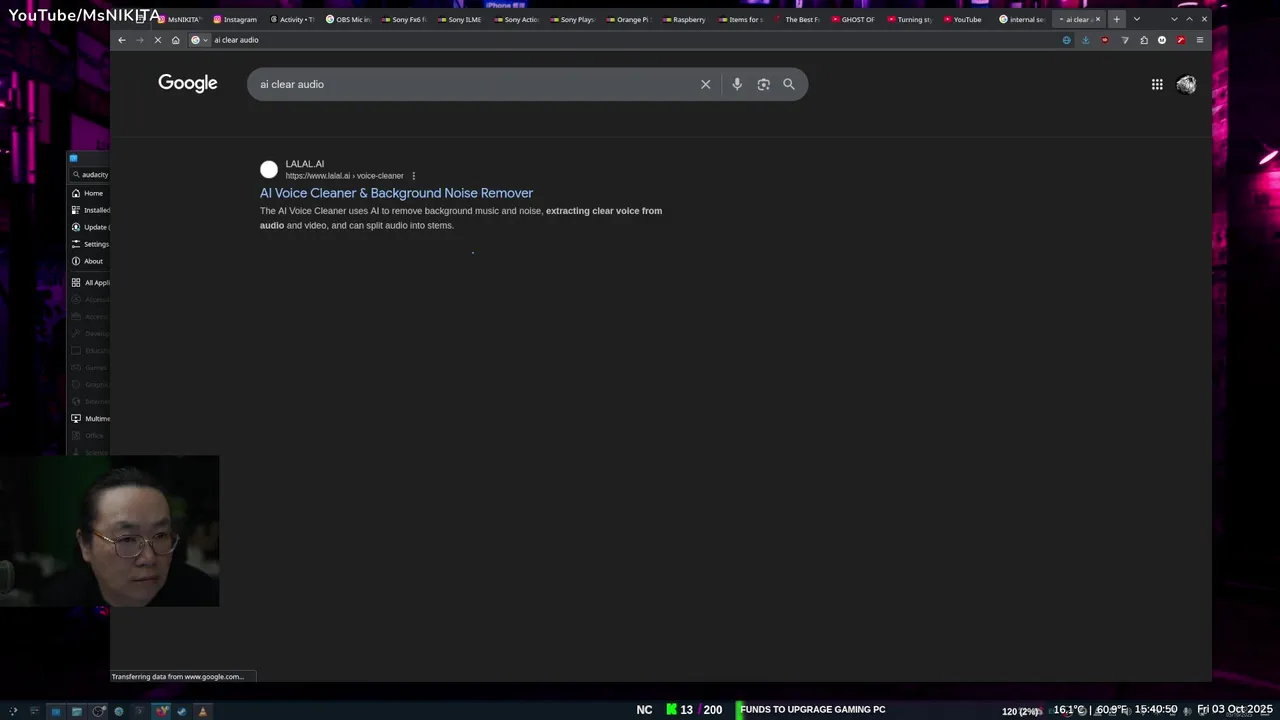The width and height of the screenshot is (1280, 720).
Task: Click the Google logo
Action: [x=188, y=83]
